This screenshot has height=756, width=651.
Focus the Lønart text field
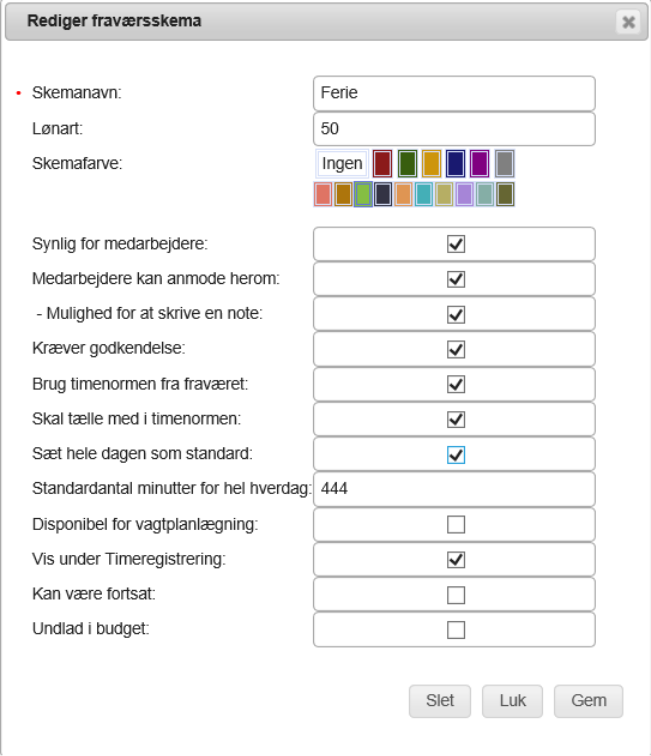454,129
